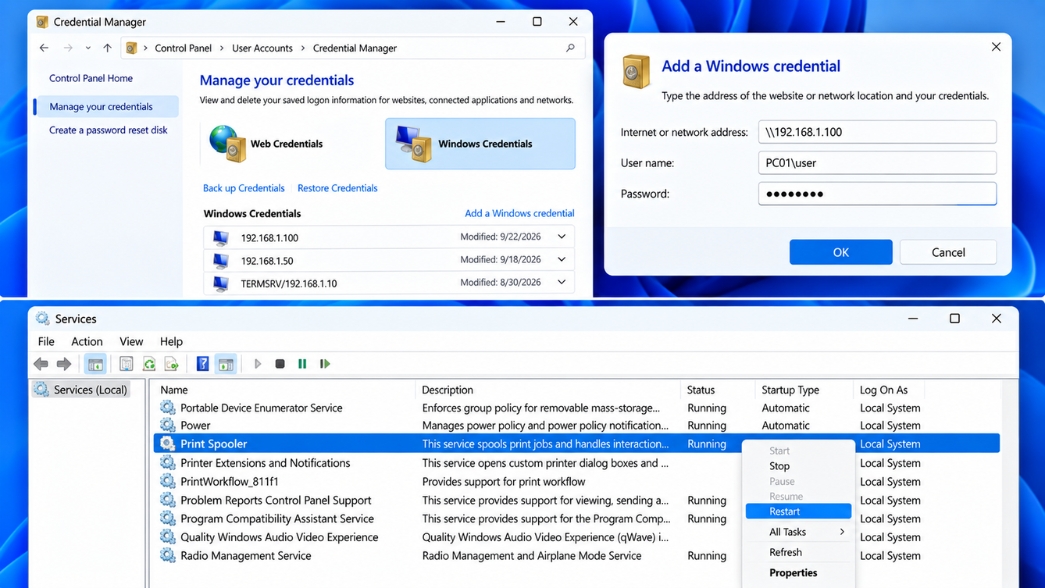Screen dimensions: 1045x588
Task: Choose Properties in context menu
Action: (x=798, y=573)
